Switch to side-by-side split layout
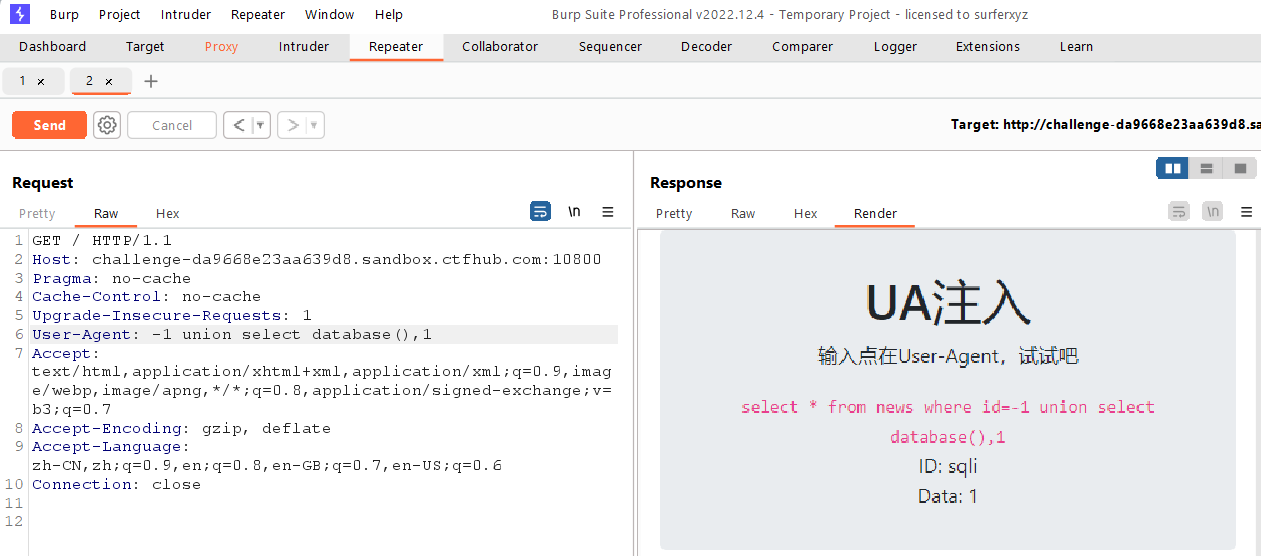Image resolution: width=1261 pixels, height=556 pixels. pyautogui.click(x=1173, y=168)
